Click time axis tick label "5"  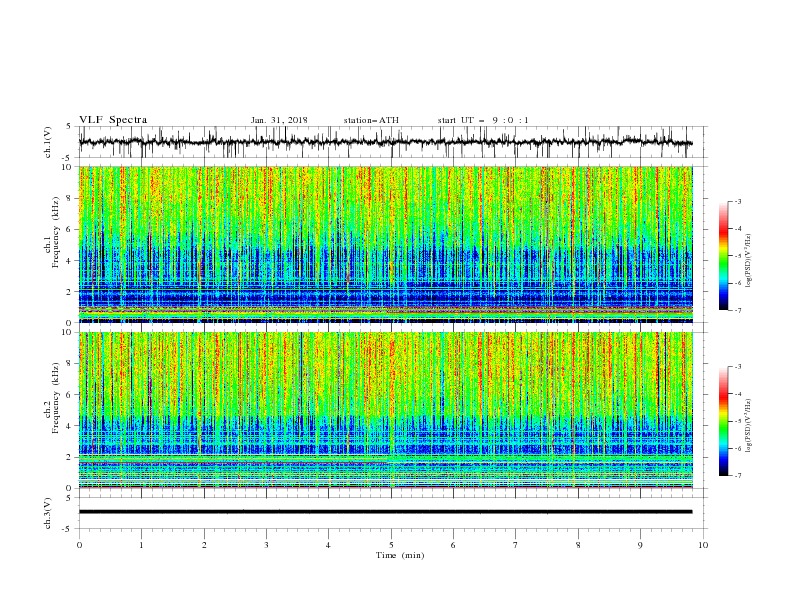click(391, 545)
